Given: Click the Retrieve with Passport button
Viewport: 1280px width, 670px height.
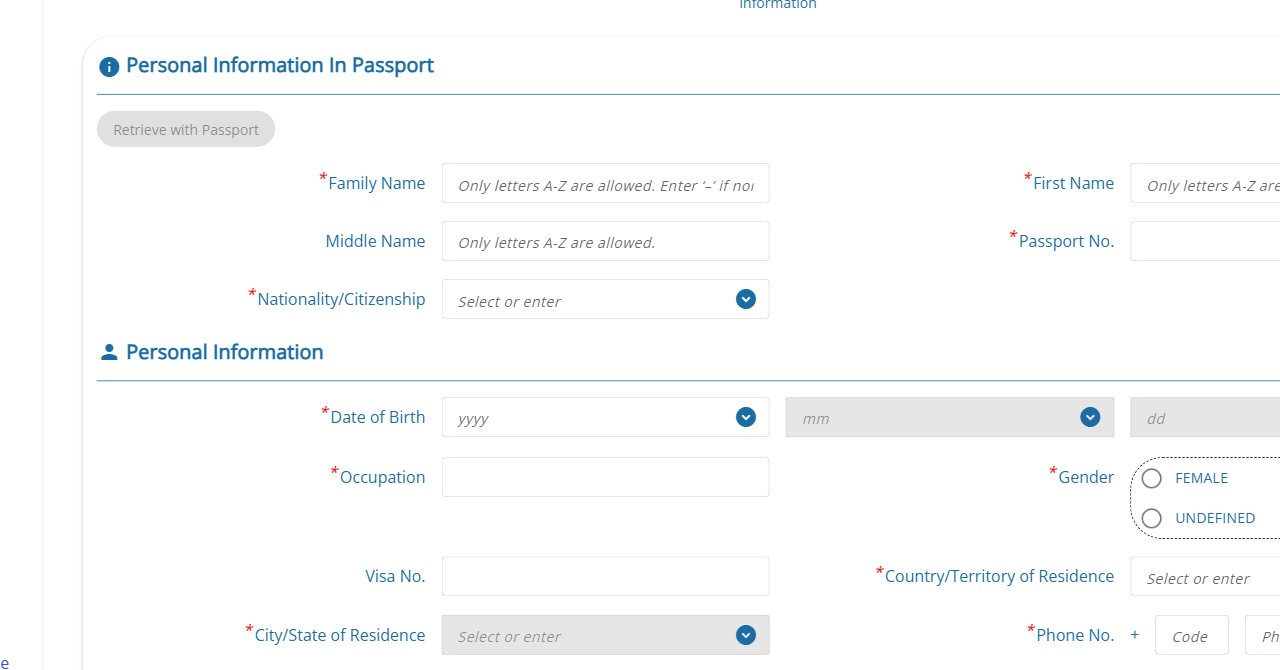Looking at the screenshot, I should tap(185, 129).
